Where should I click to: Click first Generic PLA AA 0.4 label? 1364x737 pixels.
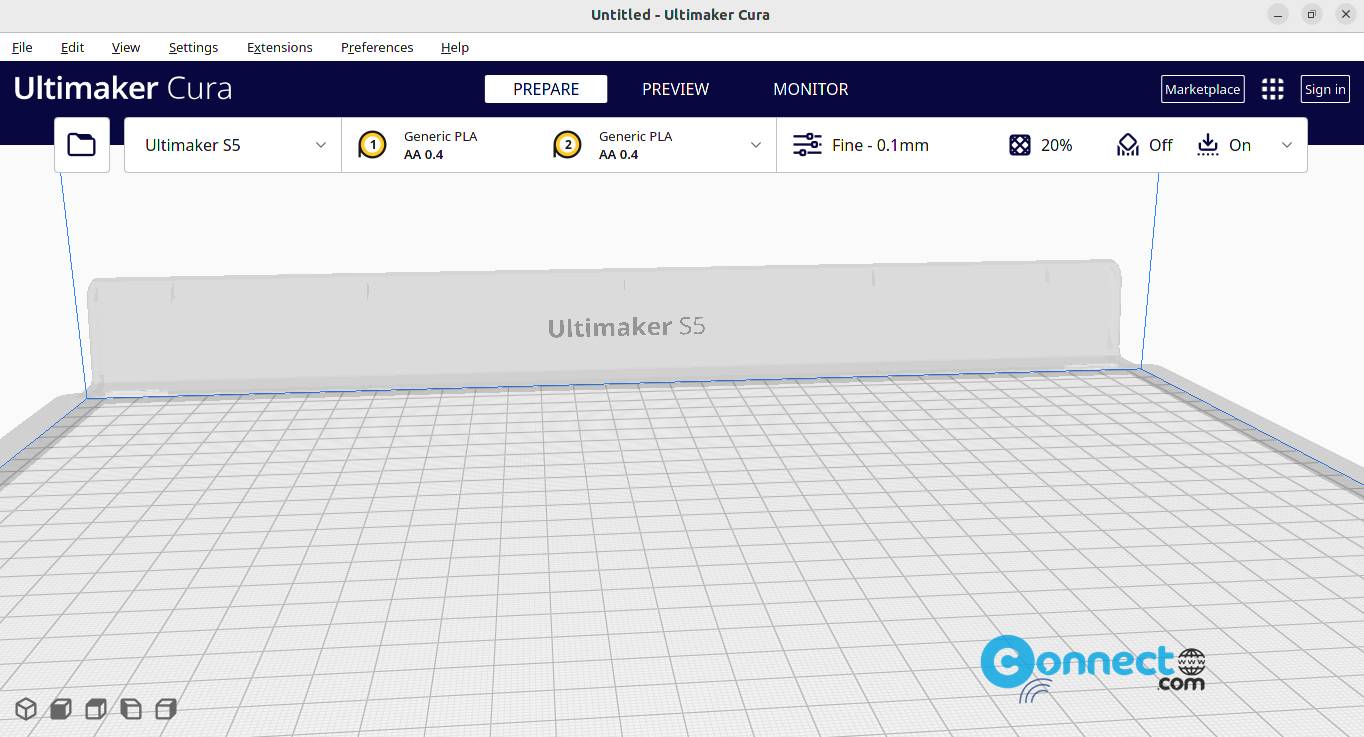point(440,145)
